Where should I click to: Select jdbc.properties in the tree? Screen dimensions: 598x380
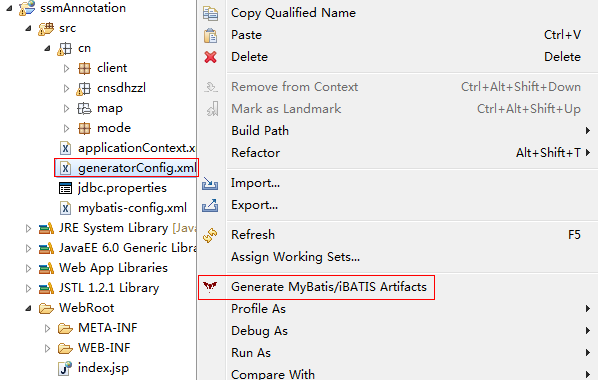(122, 188)
